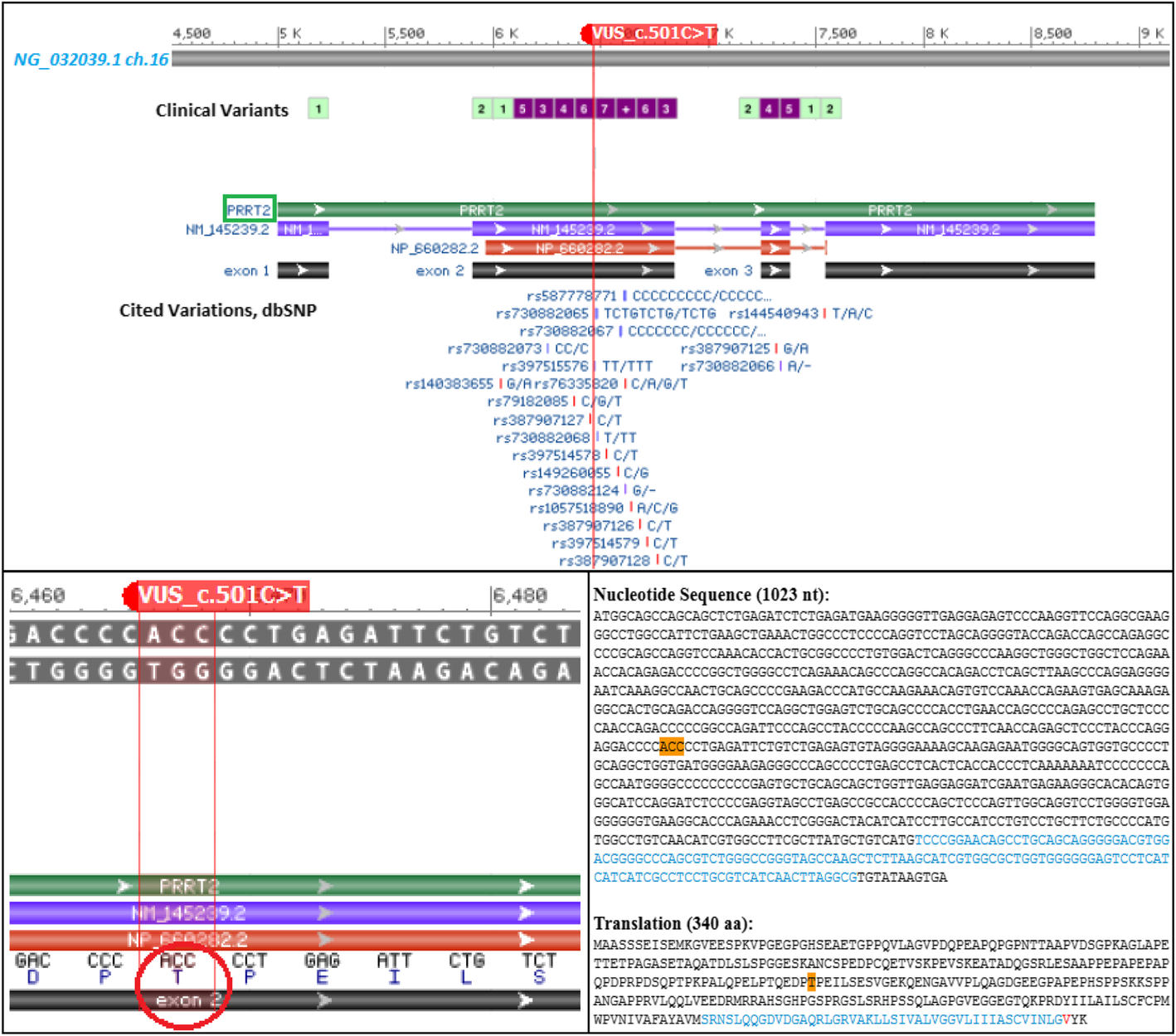
Task: Select the CTG codon for leucine L
Action: pyautogui.click(x=466, y=961)
